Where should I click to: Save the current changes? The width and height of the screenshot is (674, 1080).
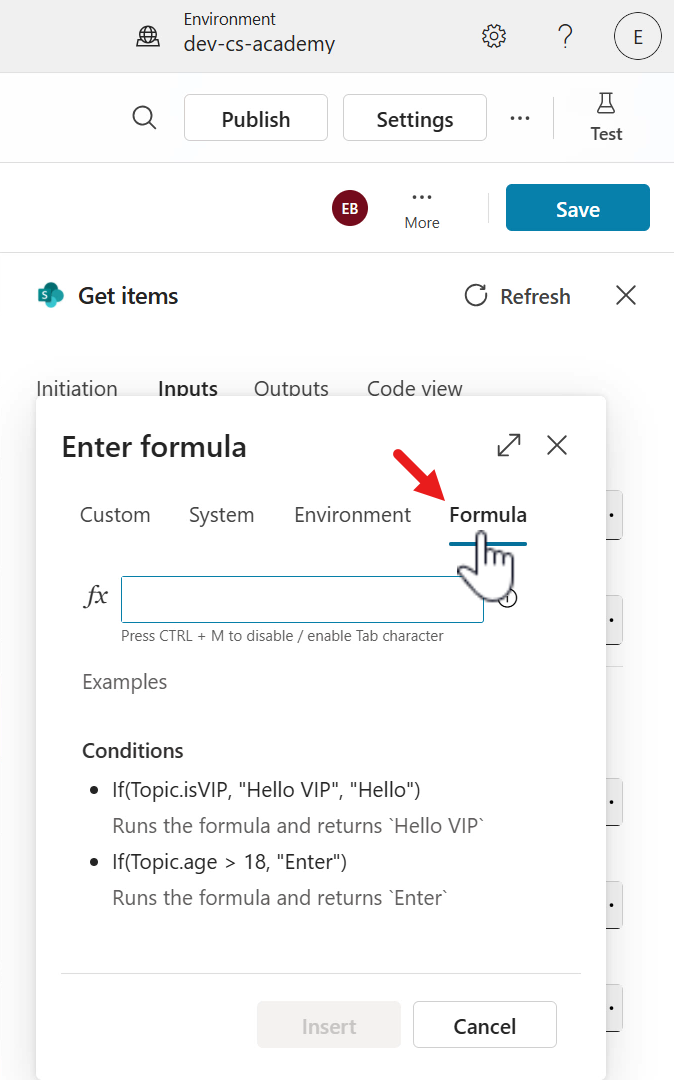click(577, 208)
